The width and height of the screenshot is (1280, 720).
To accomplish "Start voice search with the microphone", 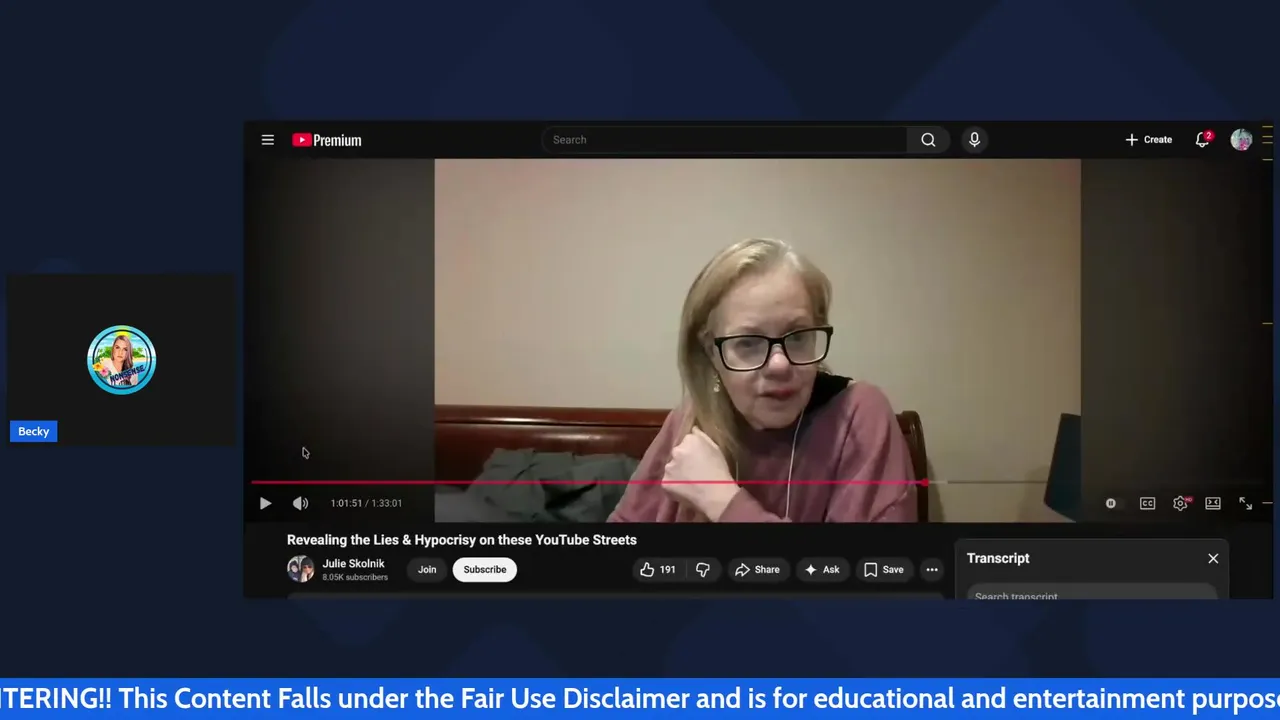I will tap(974, 140).
